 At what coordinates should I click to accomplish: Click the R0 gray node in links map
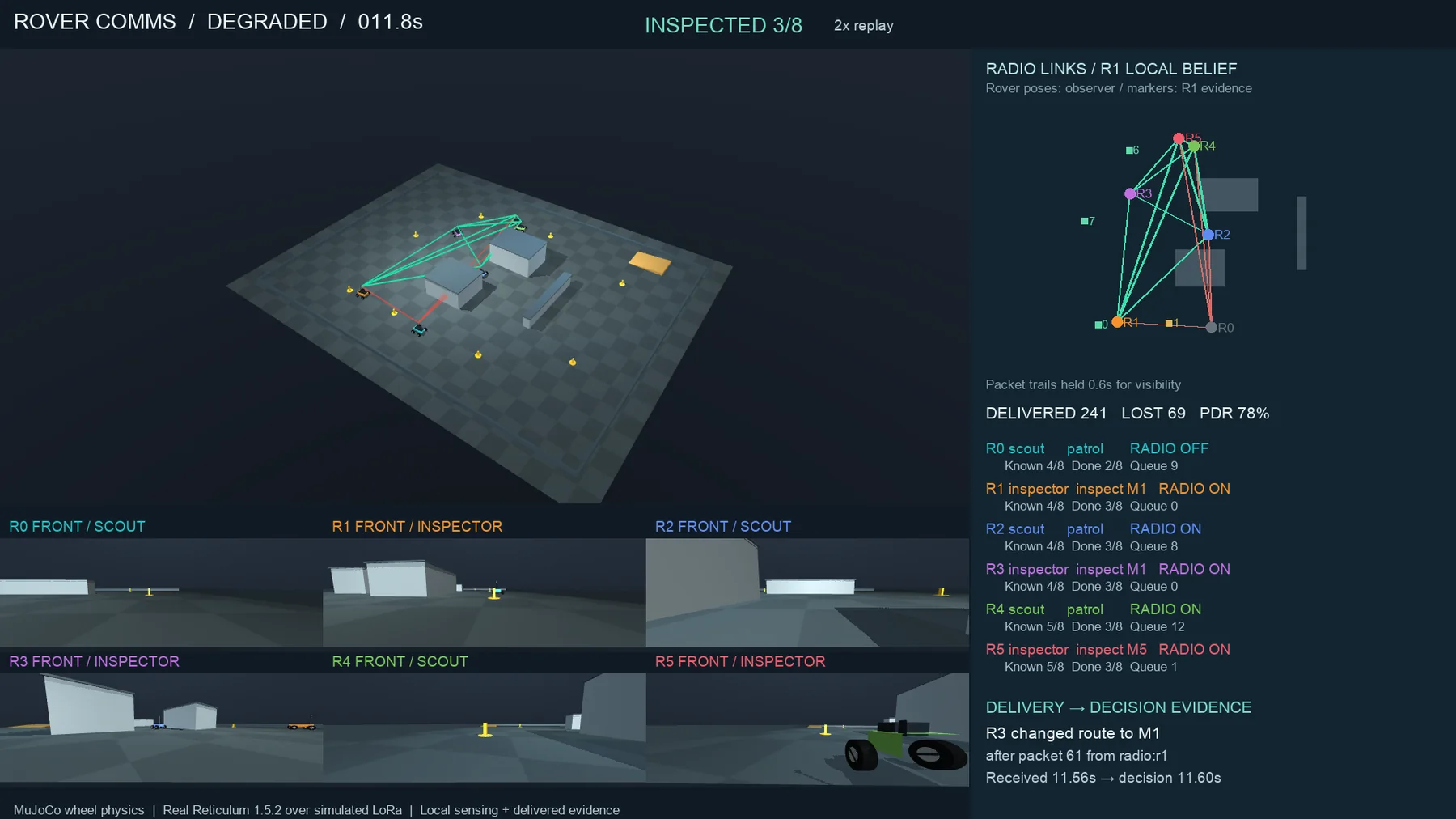tap(1211, 328)
